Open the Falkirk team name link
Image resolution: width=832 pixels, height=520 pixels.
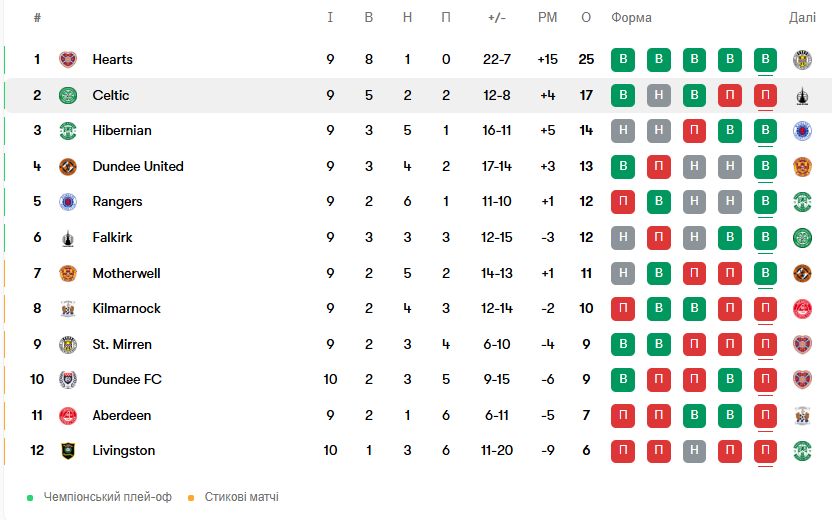112,237
